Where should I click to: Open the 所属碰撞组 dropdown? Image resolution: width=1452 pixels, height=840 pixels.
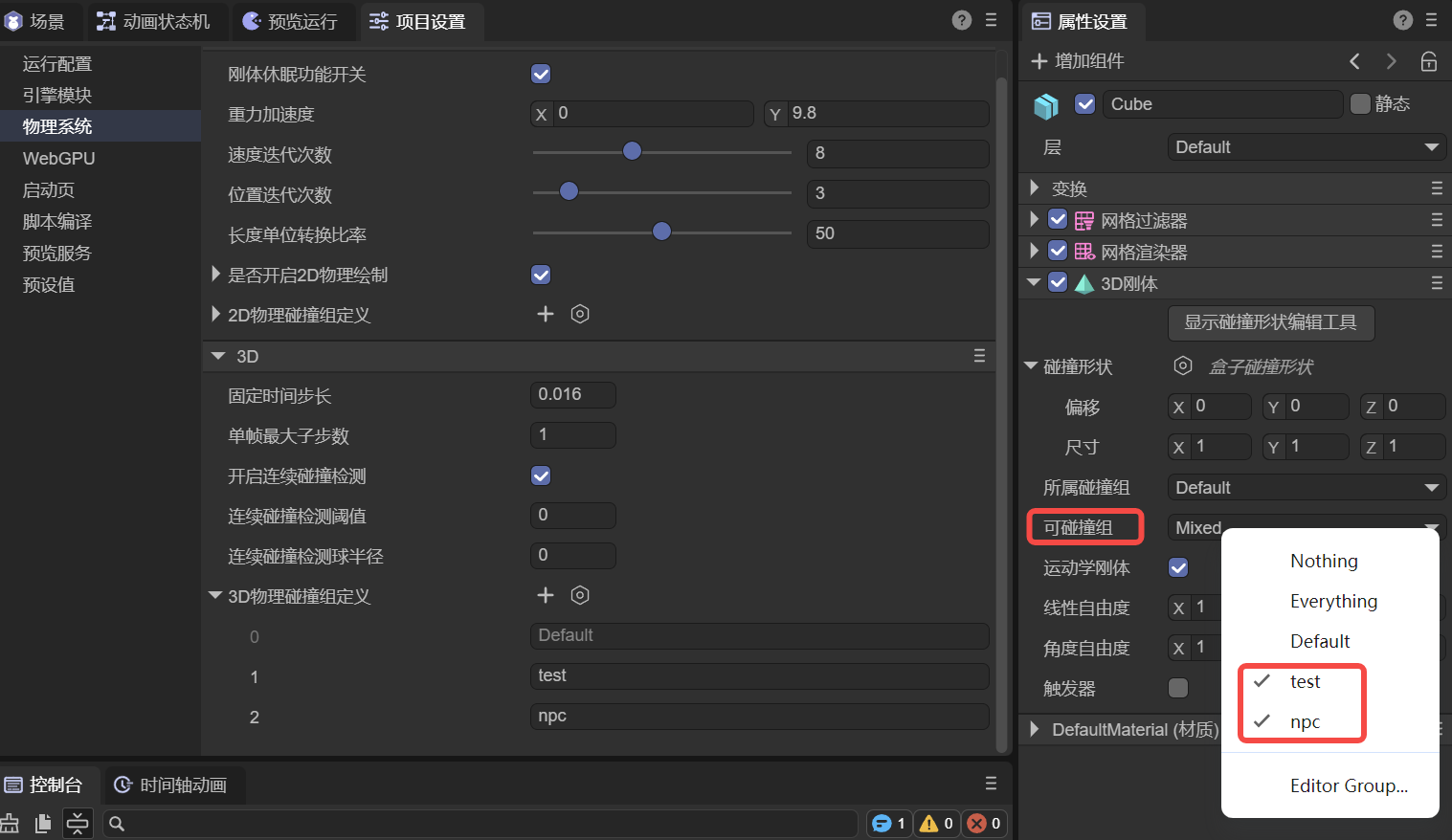click(x=1306, y=488)
